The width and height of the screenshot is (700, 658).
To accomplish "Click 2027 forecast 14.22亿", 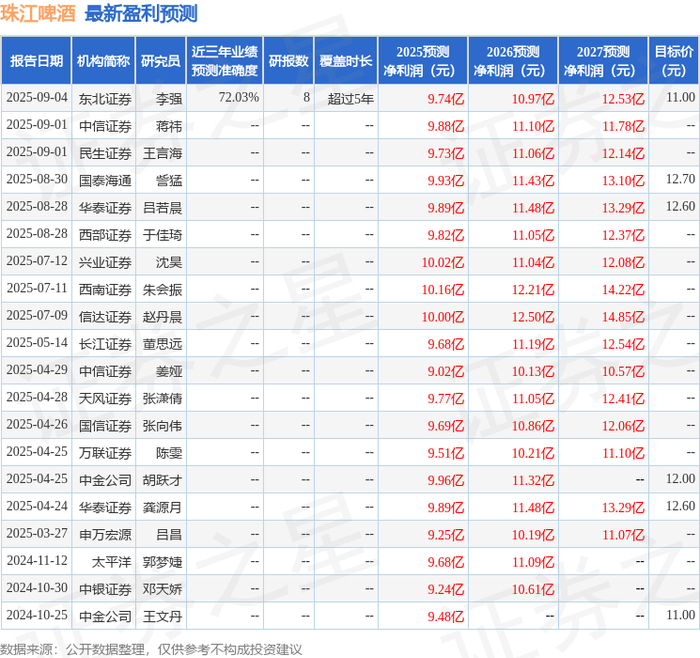I will (623, 289).
